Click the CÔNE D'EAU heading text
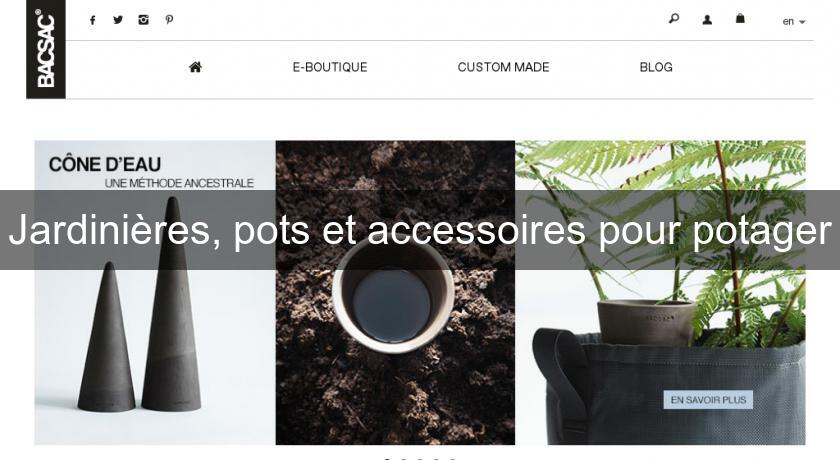 [105, 164]
